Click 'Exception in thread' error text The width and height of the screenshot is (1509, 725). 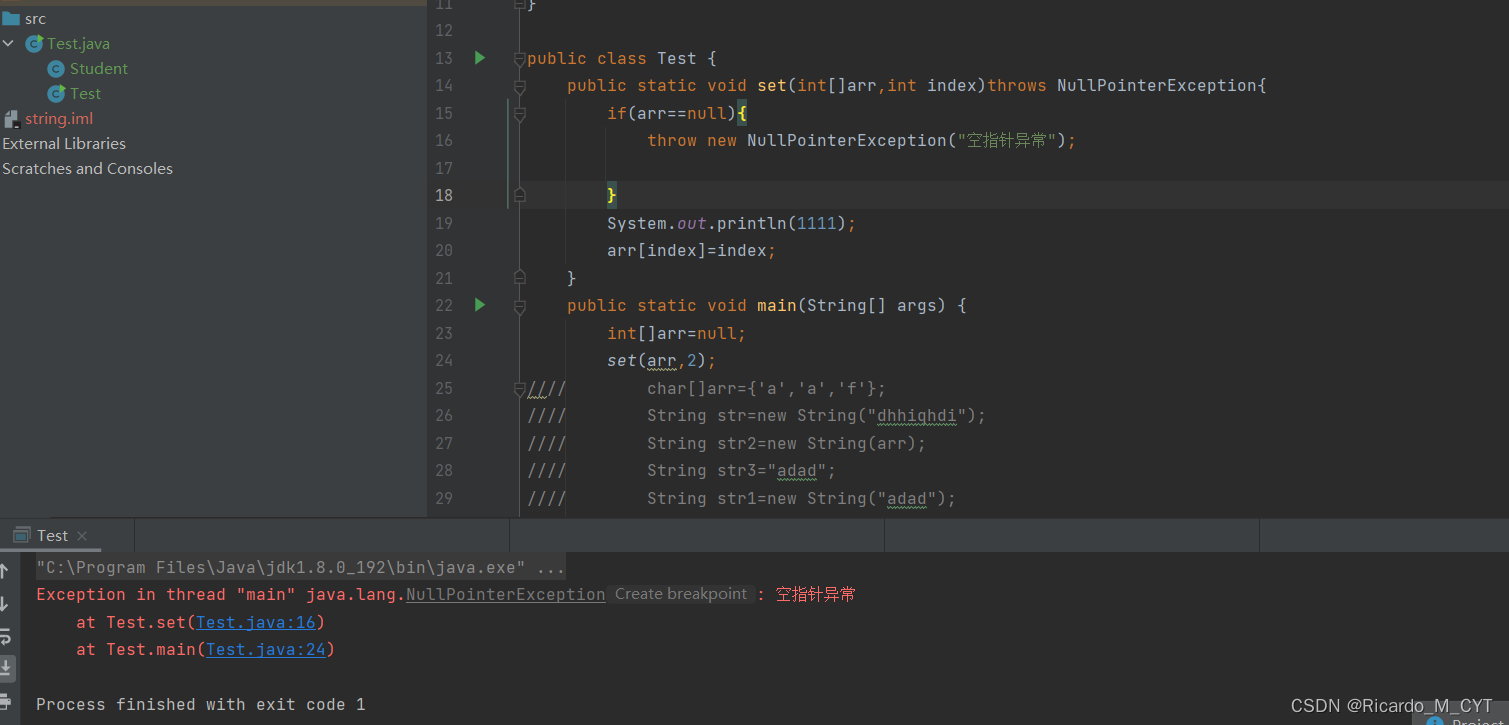(x=131, y=594)
